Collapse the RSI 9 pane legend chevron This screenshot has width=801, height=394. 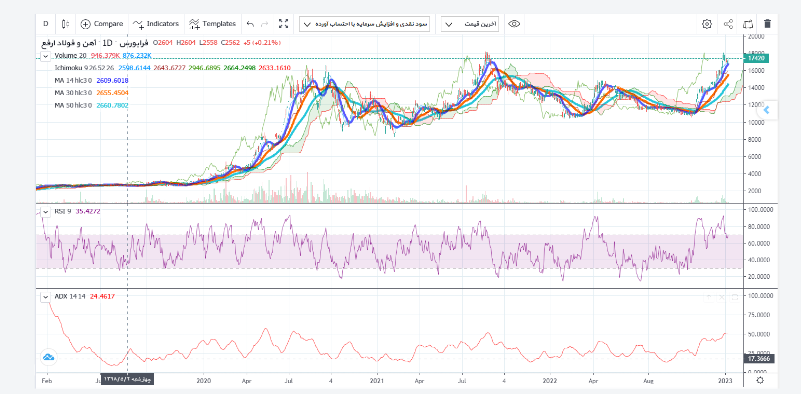click(45, 211)
